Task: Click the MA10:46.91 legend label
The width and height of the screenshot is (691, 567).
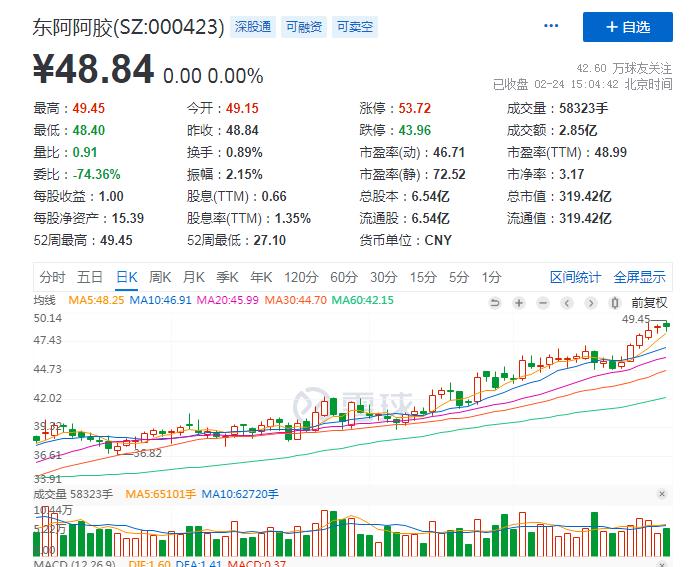Action: point(160,300)
